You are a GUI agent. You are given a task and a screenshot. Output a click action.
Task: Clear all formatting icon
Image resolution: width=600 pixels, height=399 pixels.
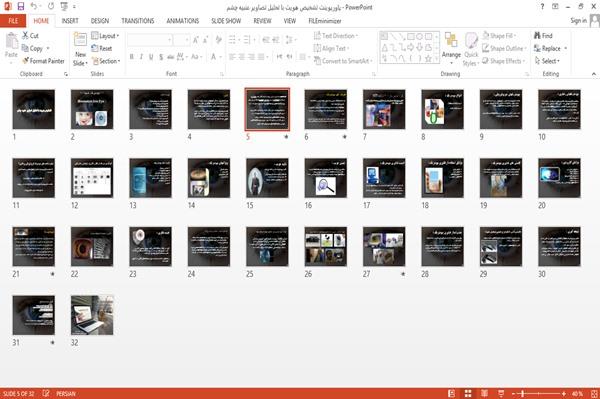click(219, 39)
